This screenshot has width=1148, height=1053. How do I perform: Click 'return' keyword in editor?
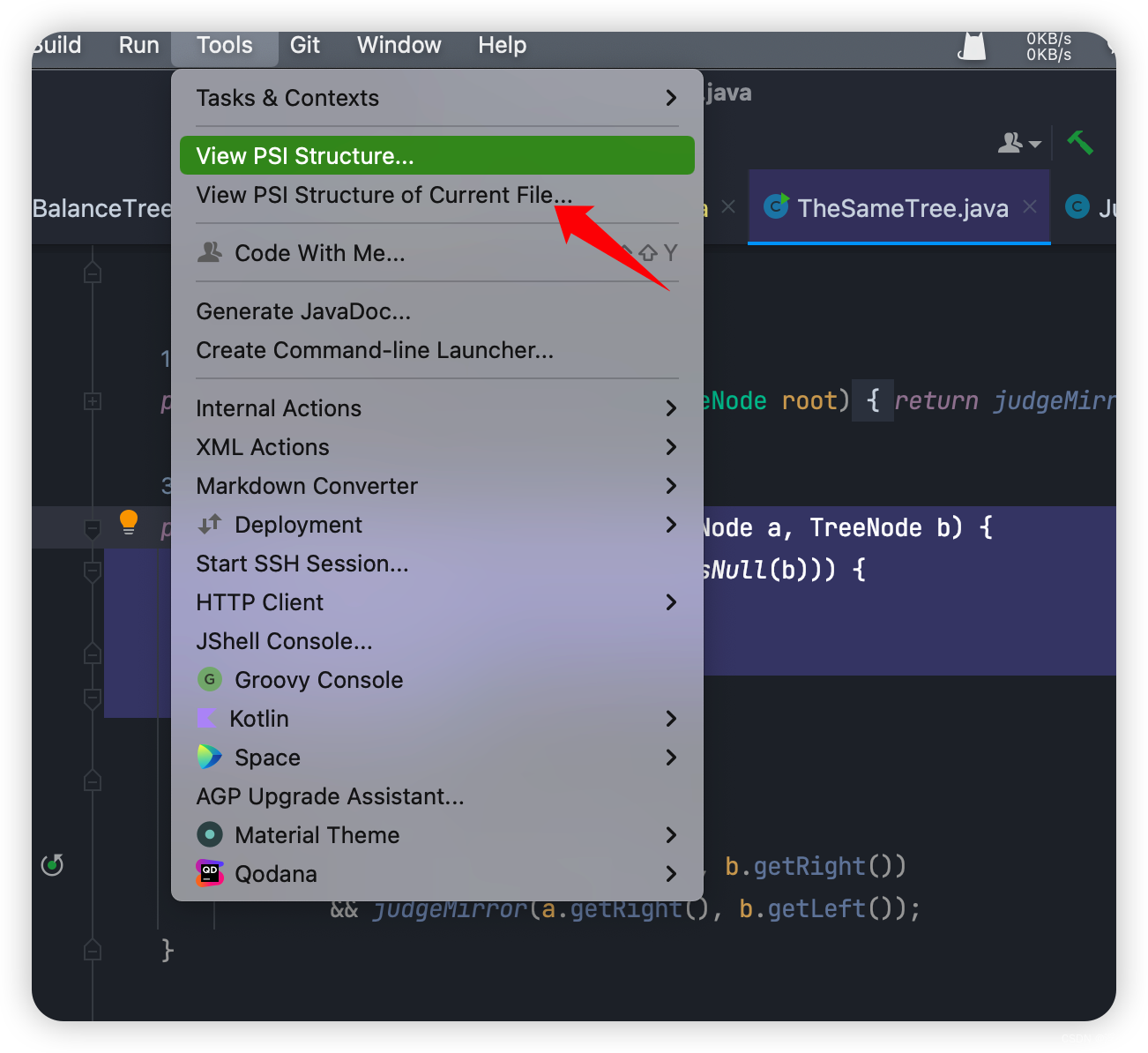936,401
